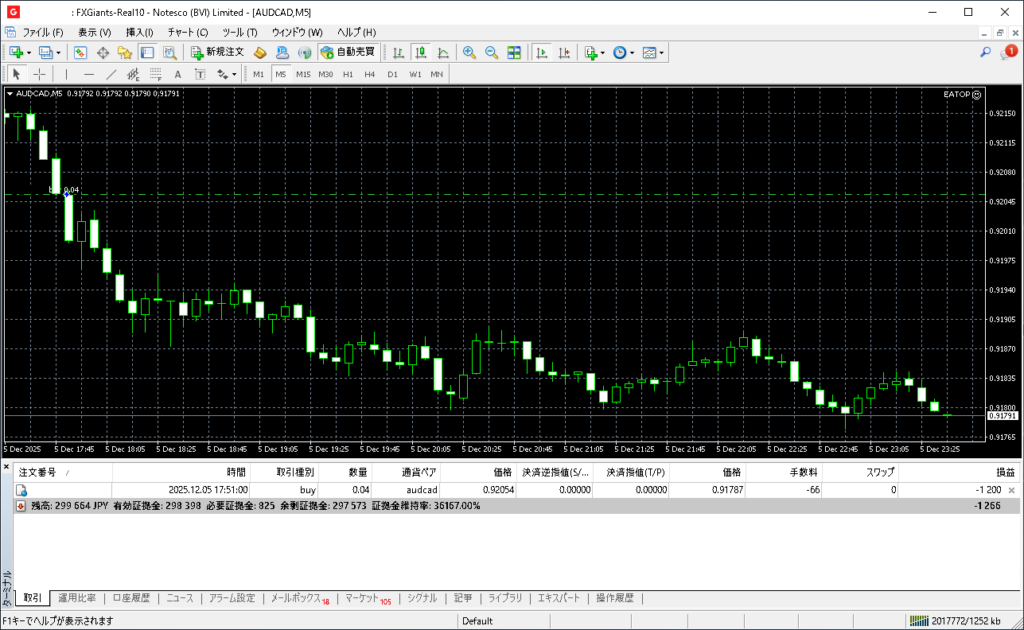Viewport: 1024px width, 630px height.
Task: Open the チャート (C) menu
Action: (x=188, y=32)
